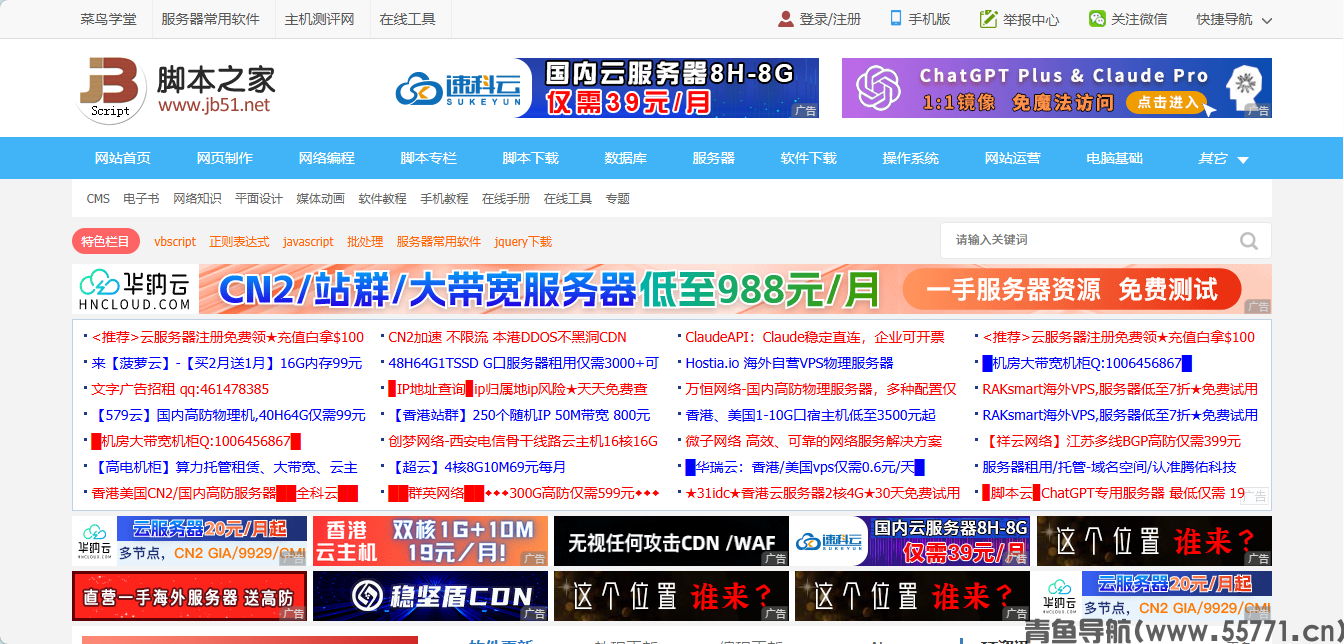Click the 【菠萝云】买2月送1月 link
Image resolution: width=1344 pixels, height=644 pixels.
[x=227, y=363]
